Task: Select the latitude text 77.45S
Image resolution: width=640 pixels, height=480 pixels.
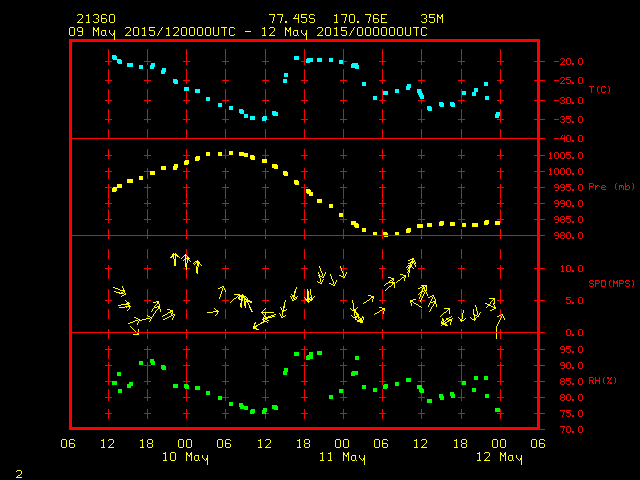Action: point(292,19)
